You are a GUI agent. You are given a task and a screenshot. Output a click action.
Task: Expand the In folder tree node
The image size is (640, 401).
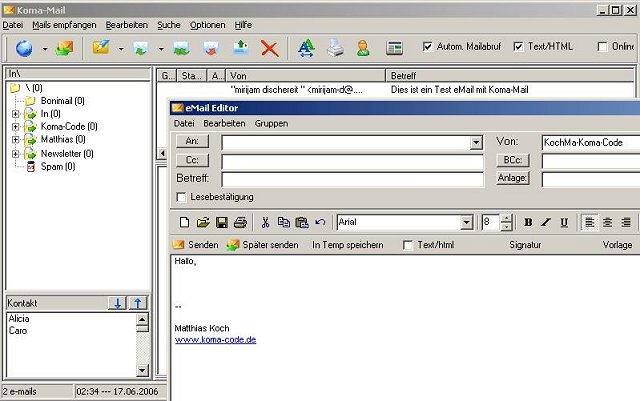(x=16, y=114)
